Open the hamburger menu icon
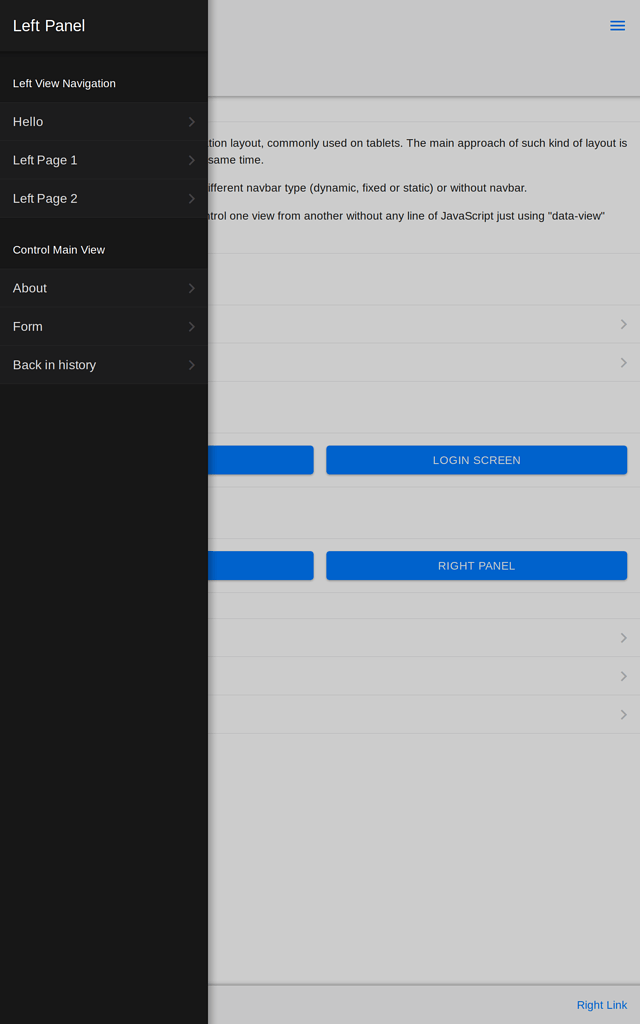 pos(617,25)
